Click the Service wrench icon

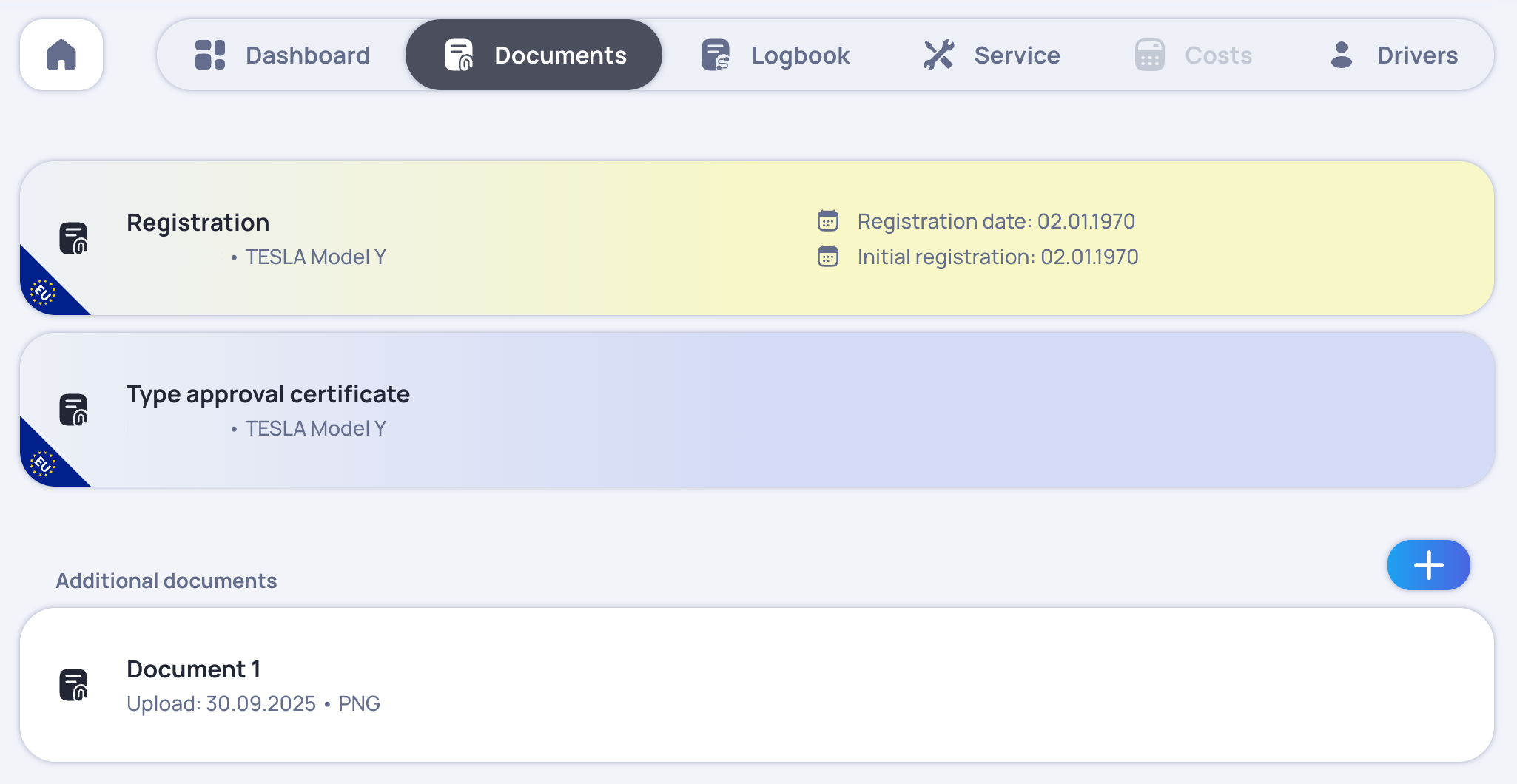tap(938, 54)
